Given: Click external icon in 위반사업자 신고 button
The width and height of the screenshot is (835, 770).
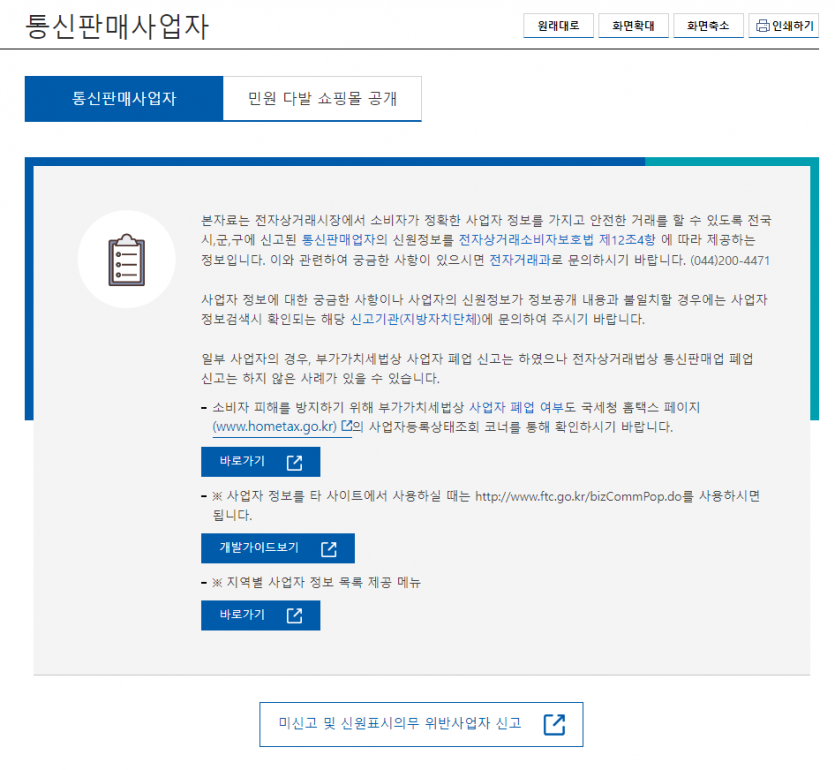Looking at the screenshot, I should point(554,725).
